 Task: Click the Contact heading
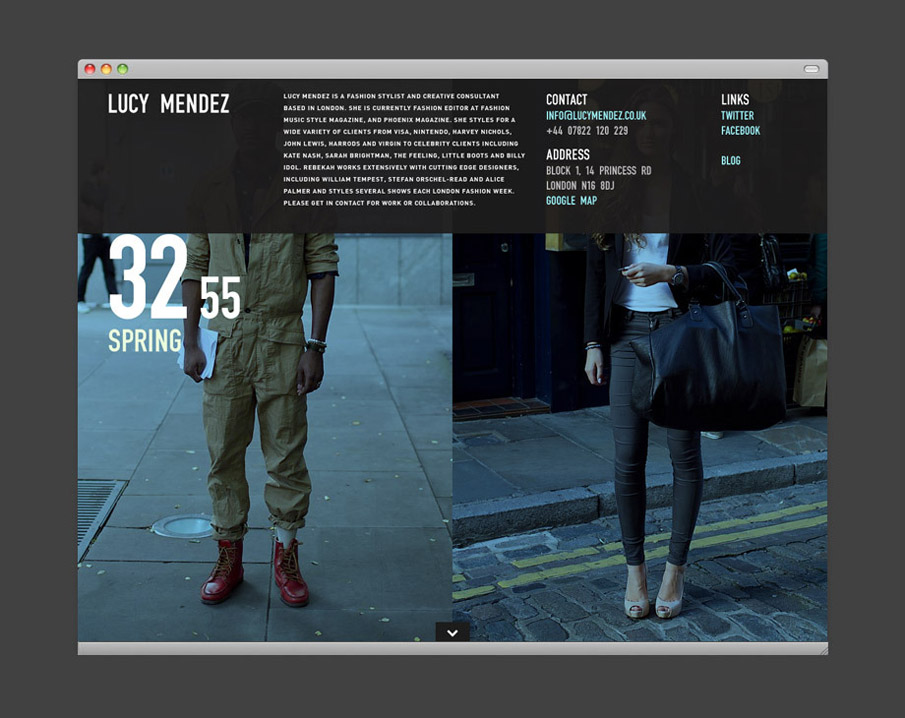coord(566,100)
